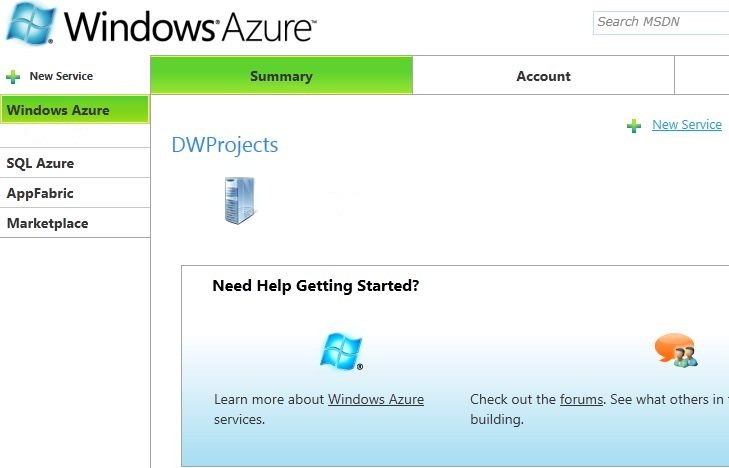Open Marketplace from the sidebar
Viewport: 729px width, 468px height.
click(48, 223)
